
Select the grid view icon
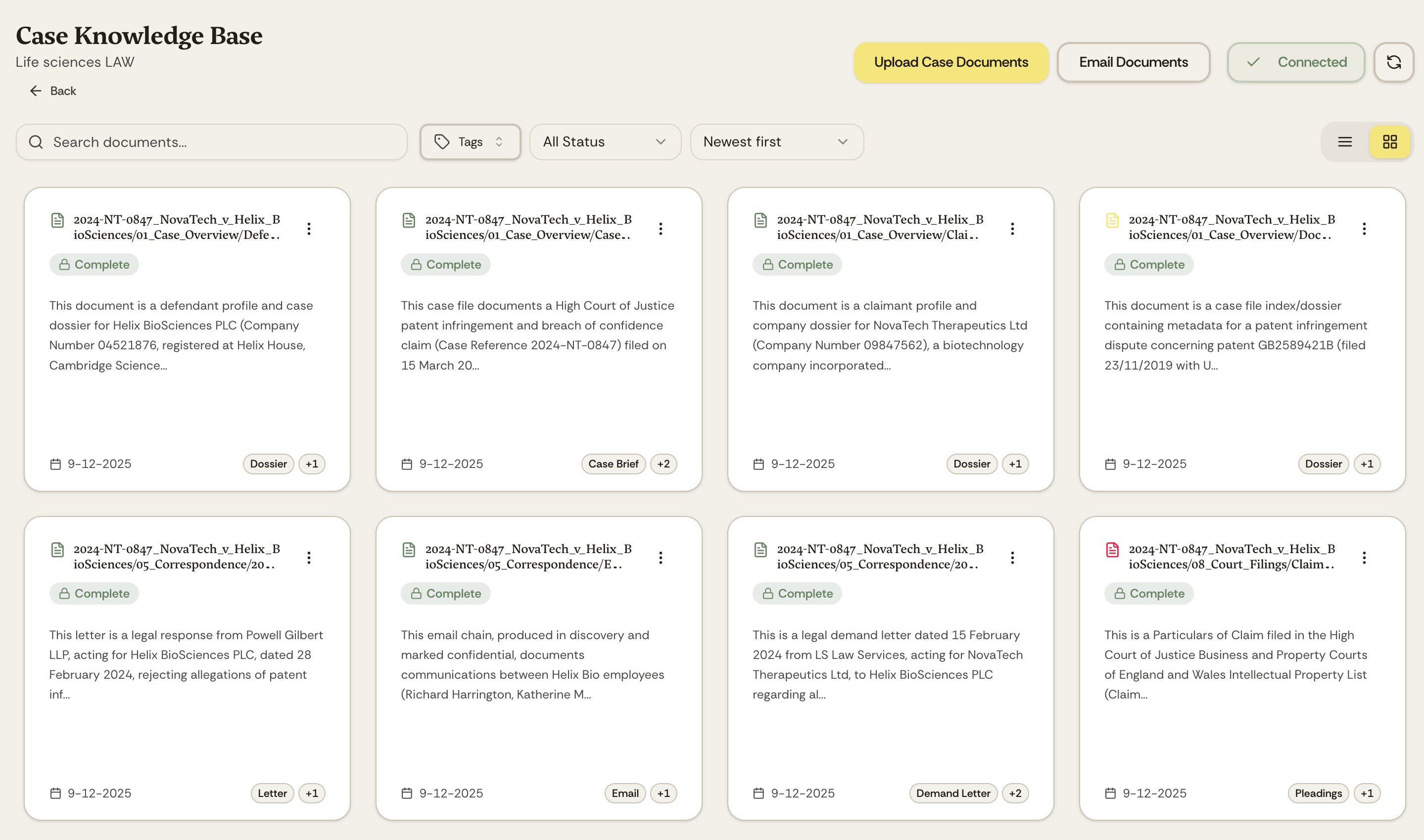(x=1391, y=141)
